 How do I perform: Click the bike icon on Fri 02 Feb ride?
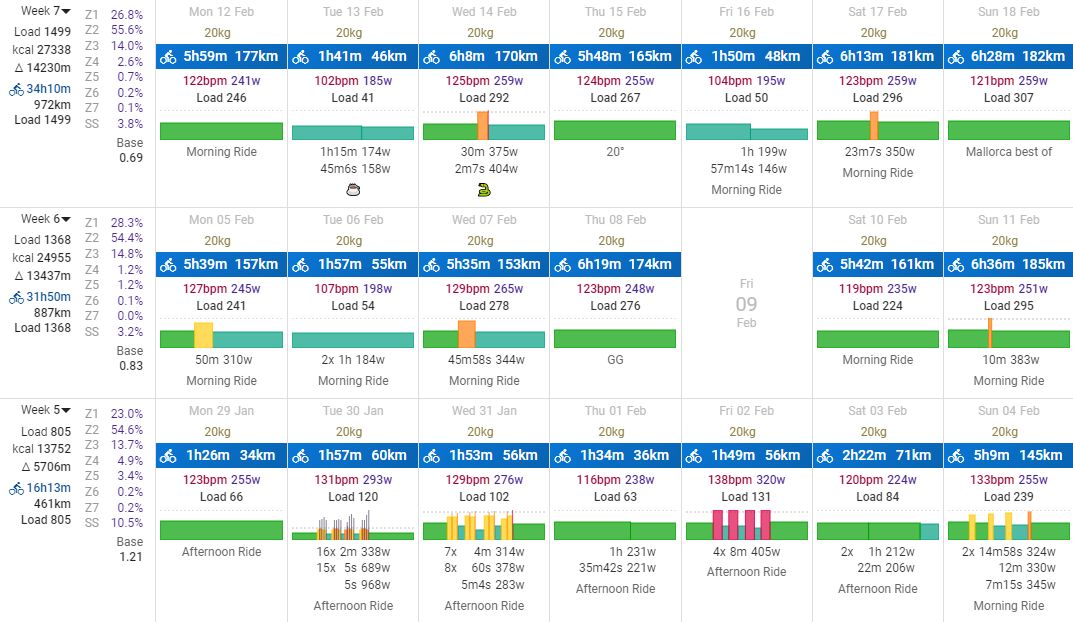[693, 456]
